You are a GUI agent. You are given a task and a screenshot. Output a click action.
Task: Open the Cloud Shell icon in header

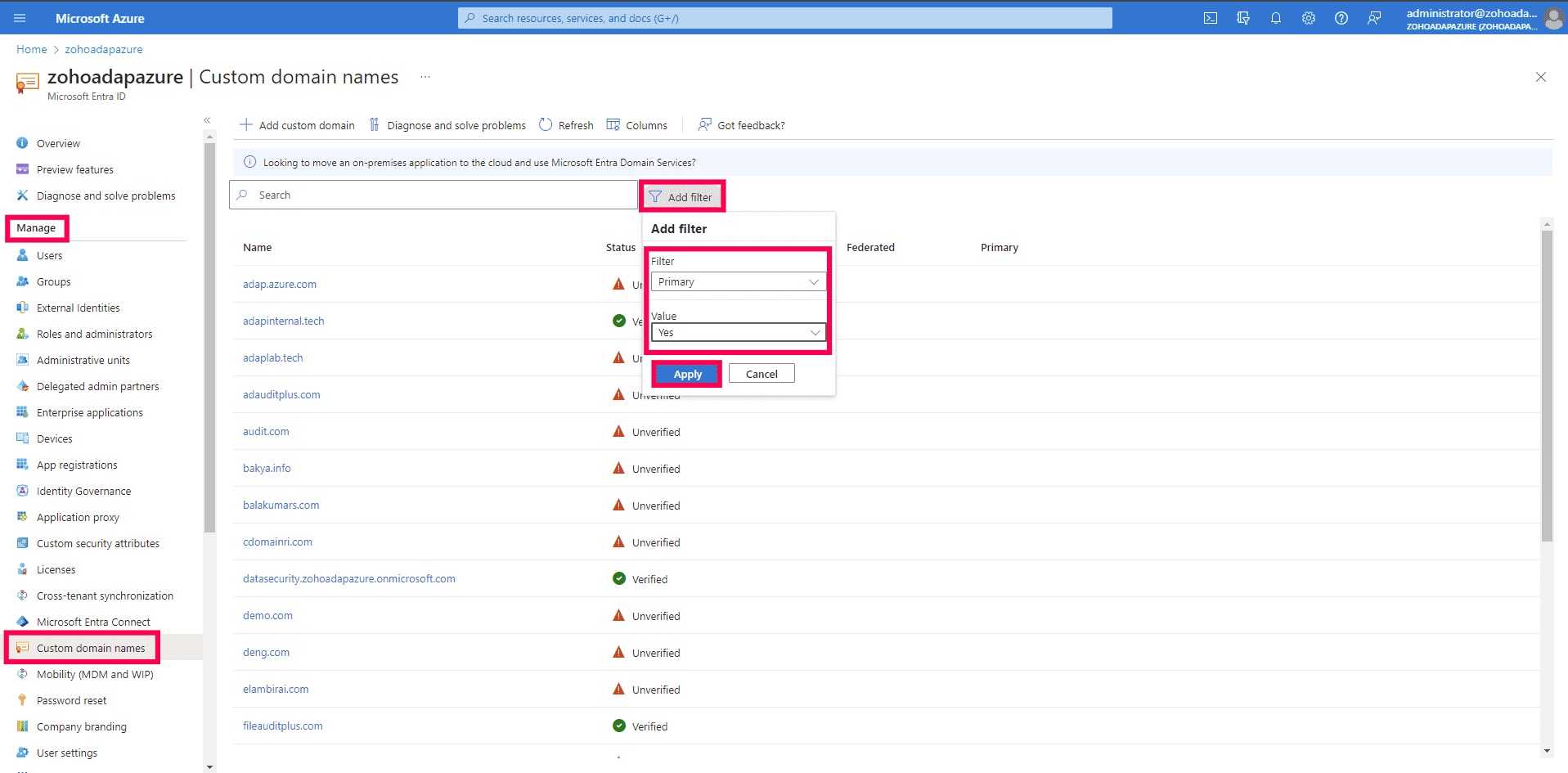(1211, 18)
